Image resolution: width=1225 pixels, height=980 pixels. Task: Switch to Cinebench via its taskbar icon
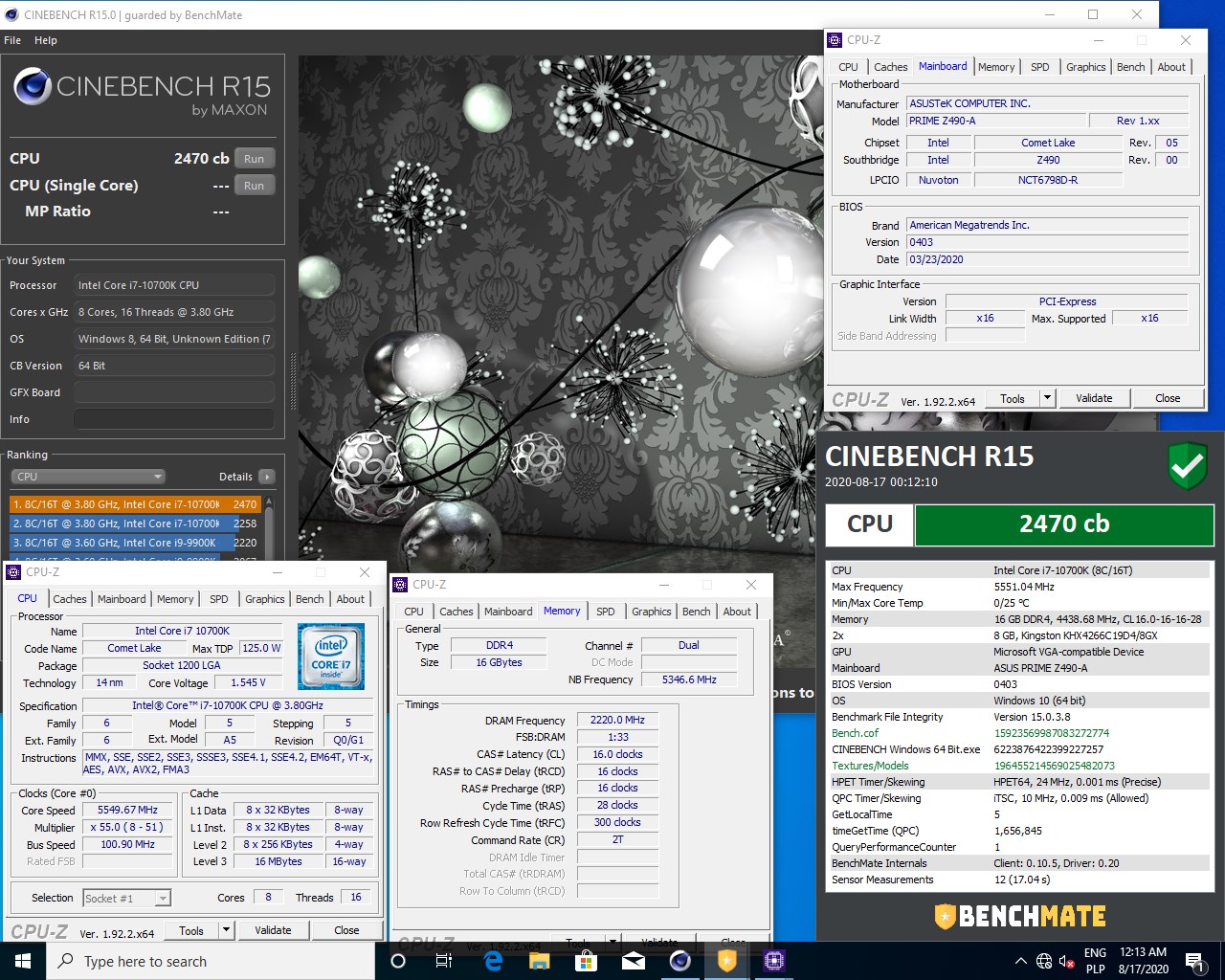tap(680, 961)
